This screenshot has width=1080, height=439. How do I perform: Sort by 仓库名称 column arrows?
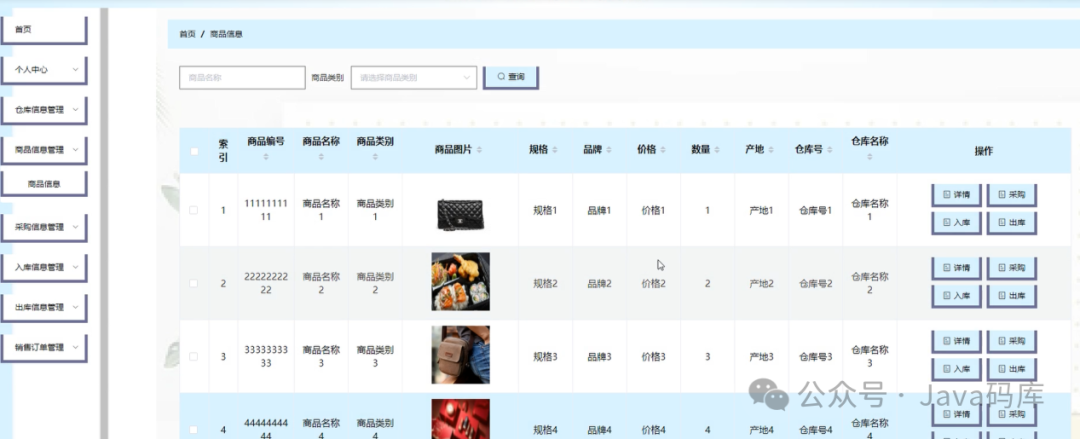click(x=870, y=157)
